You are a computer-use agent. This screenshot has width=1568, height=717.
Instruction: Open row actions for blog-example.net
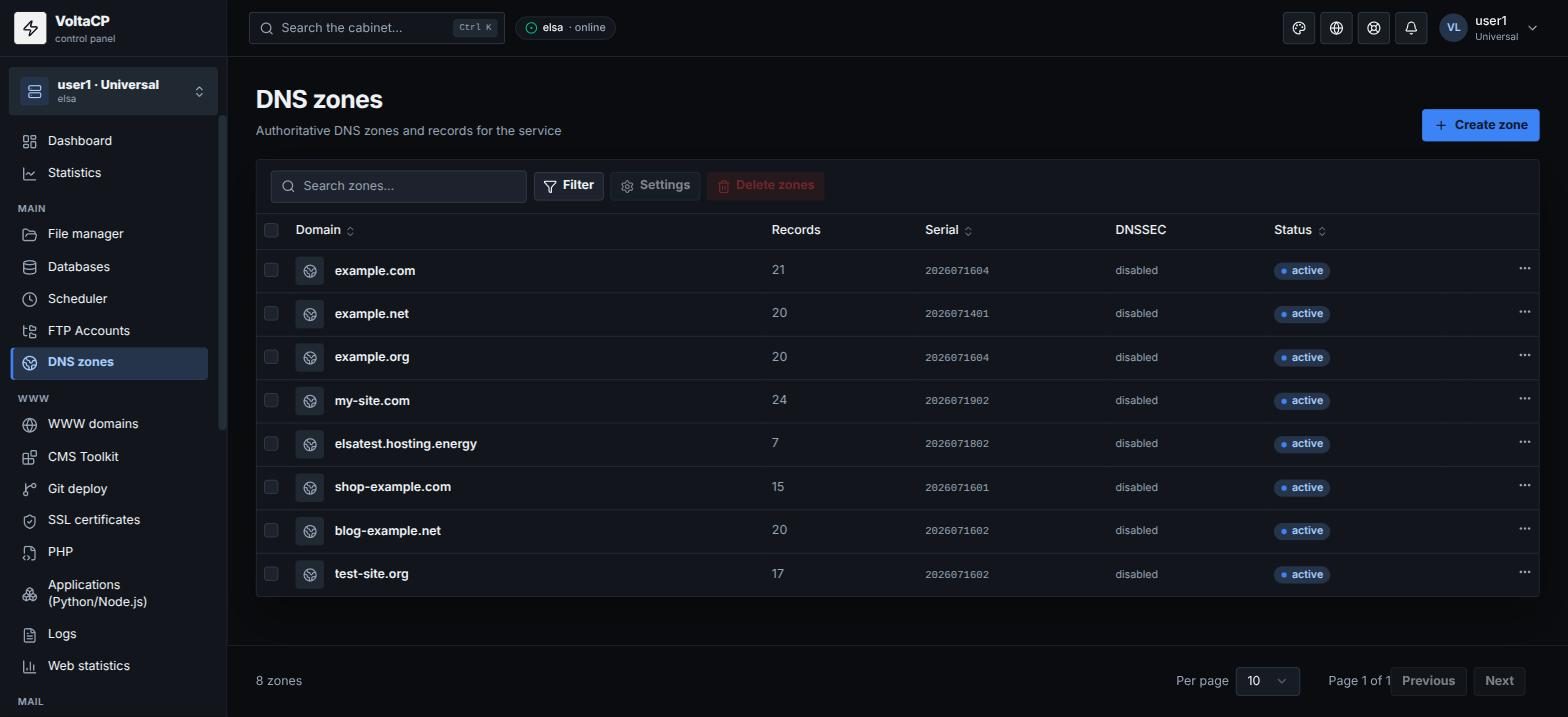[x=1524, y=529]
